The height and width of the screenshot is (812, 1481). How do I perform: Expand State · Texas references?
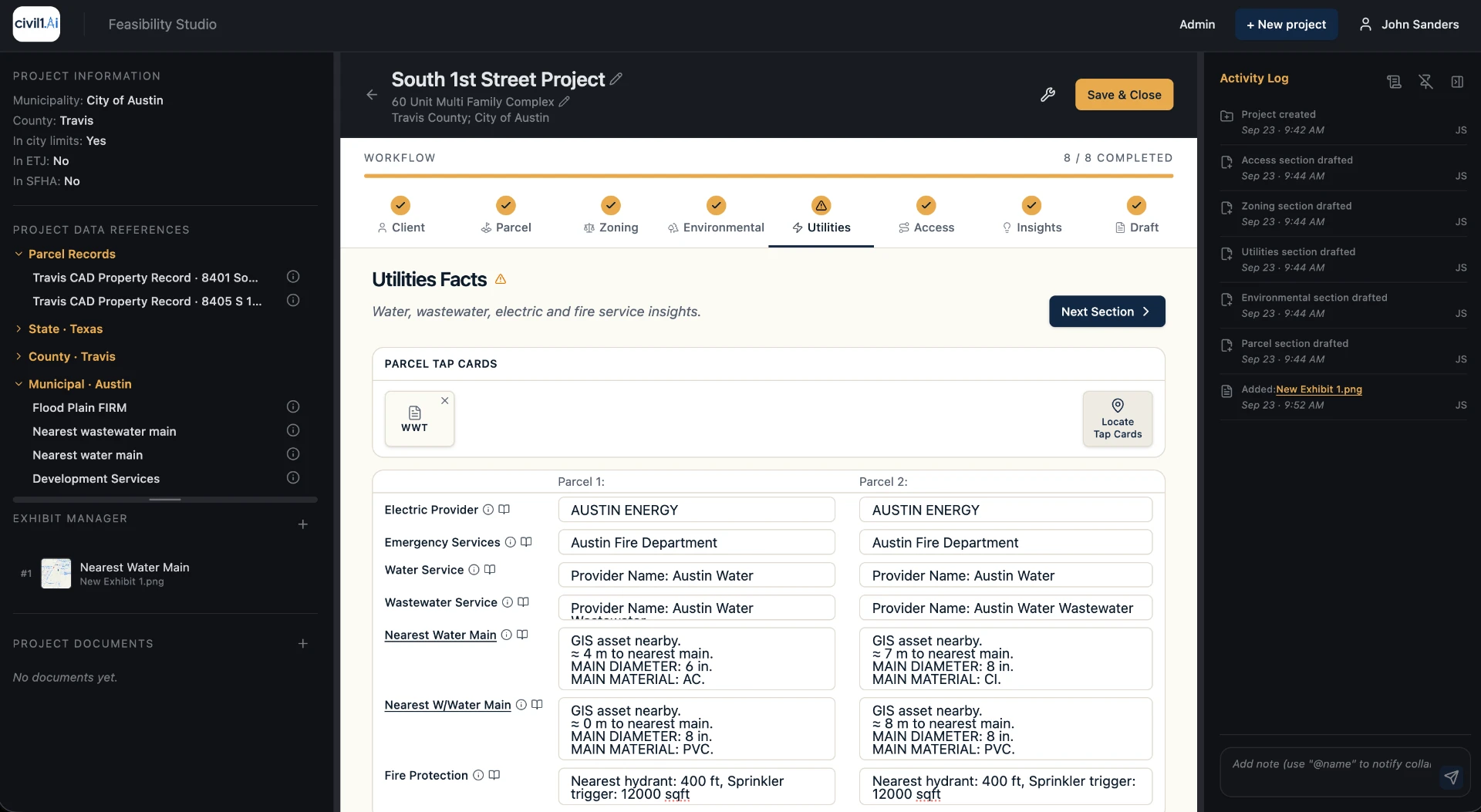click(19, 329)
